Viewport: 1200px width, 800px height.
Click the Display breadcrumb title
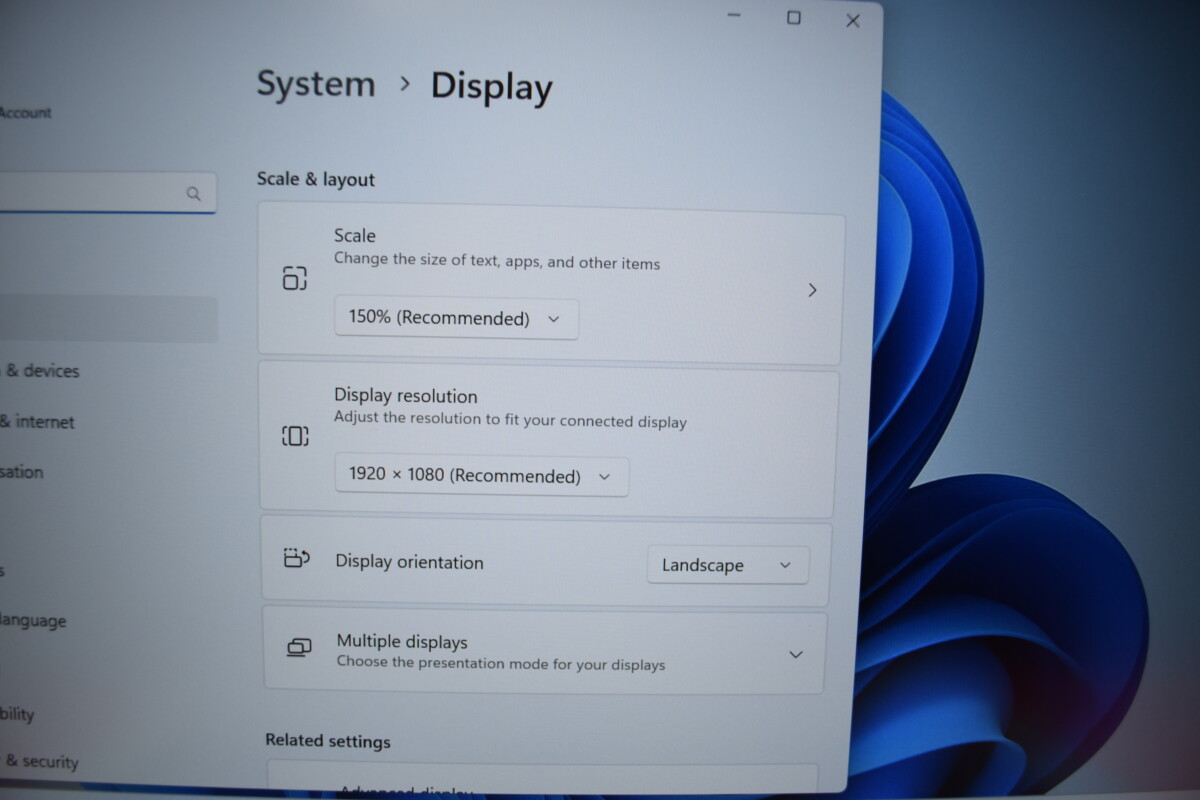coord(491,87)
